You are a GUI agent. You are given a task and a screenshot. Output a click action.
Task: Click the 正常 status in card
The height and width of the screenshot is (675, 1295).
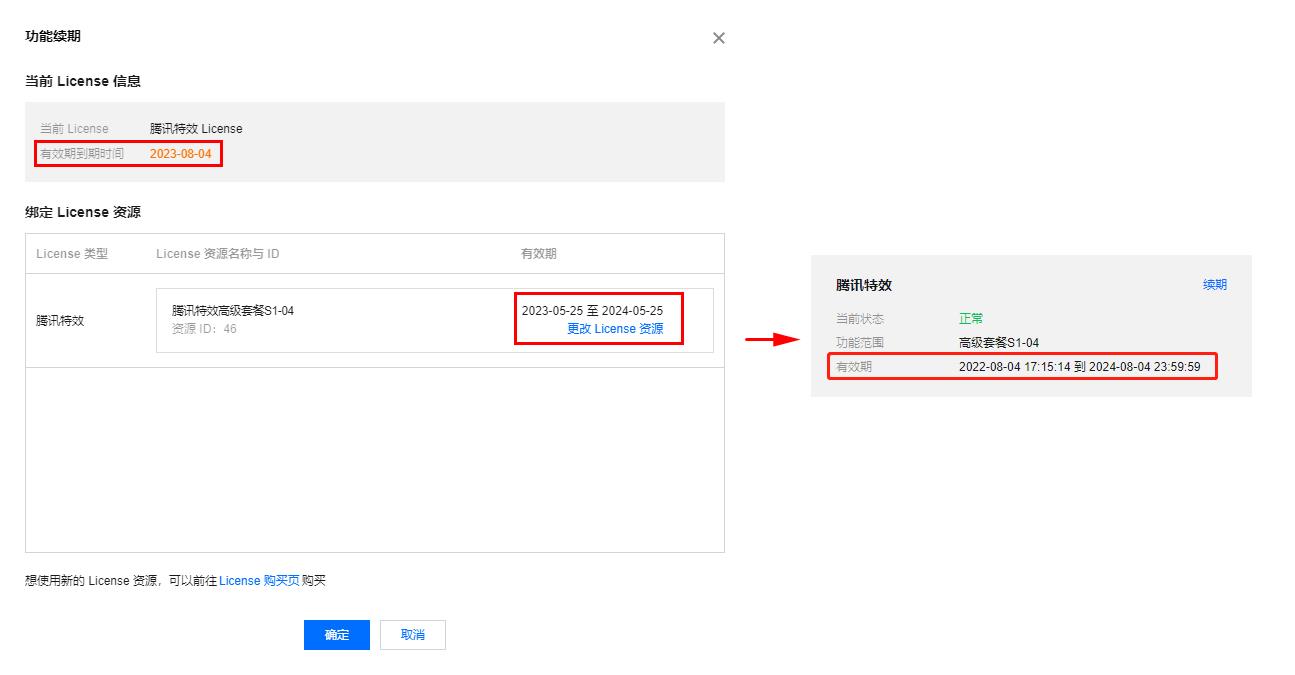971,318
